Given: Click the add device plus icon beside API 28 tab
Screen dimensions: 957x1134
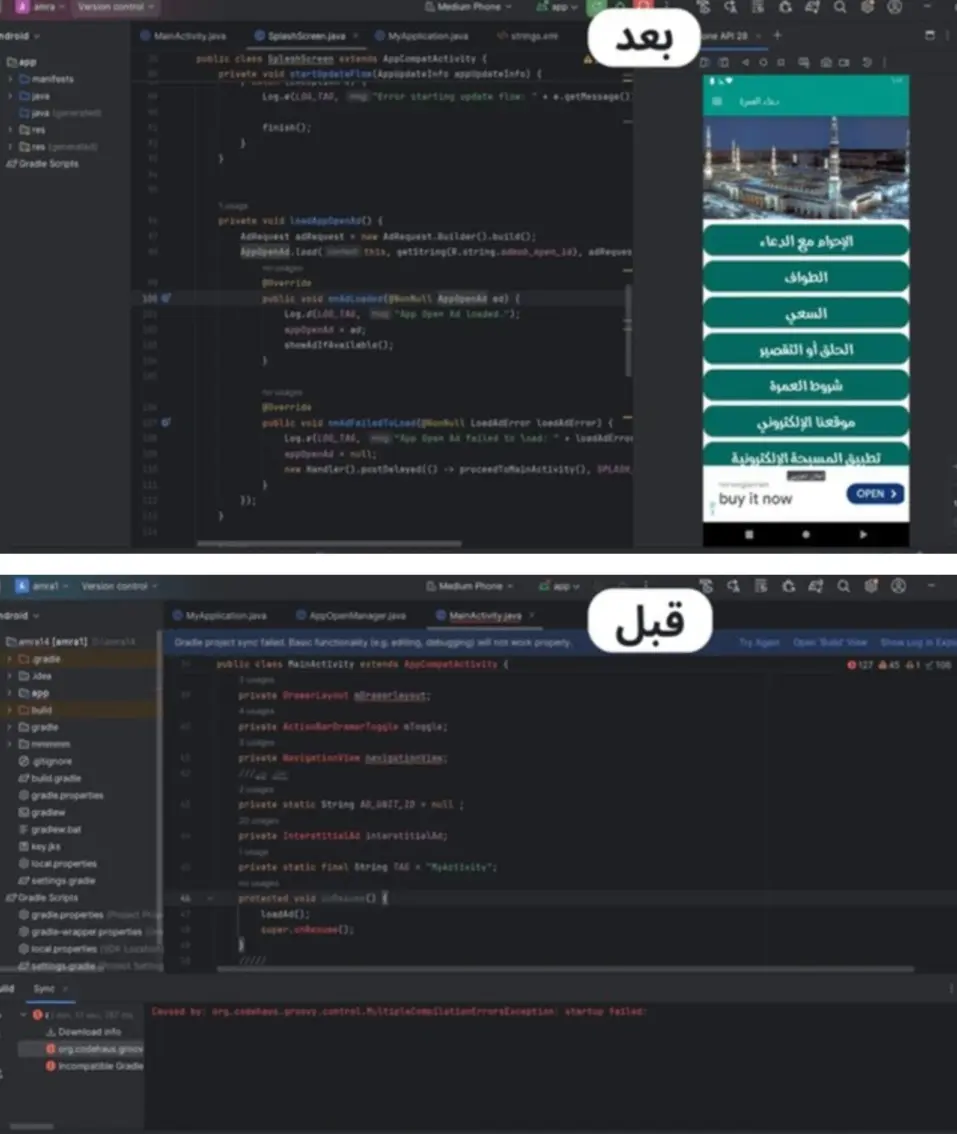Looking at the screenshot, I should 778,35.
